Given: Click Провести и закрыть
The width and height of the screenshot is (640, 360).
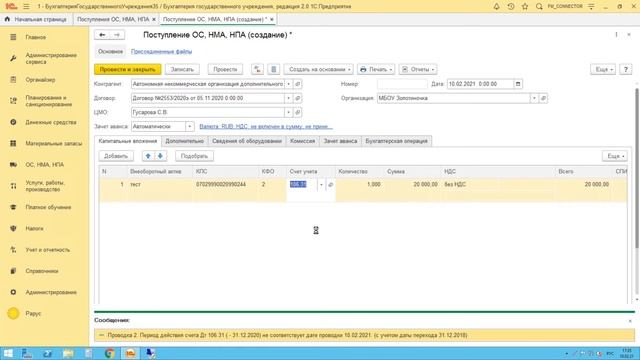Looking at the screenshot, I should tap(127, 69).
